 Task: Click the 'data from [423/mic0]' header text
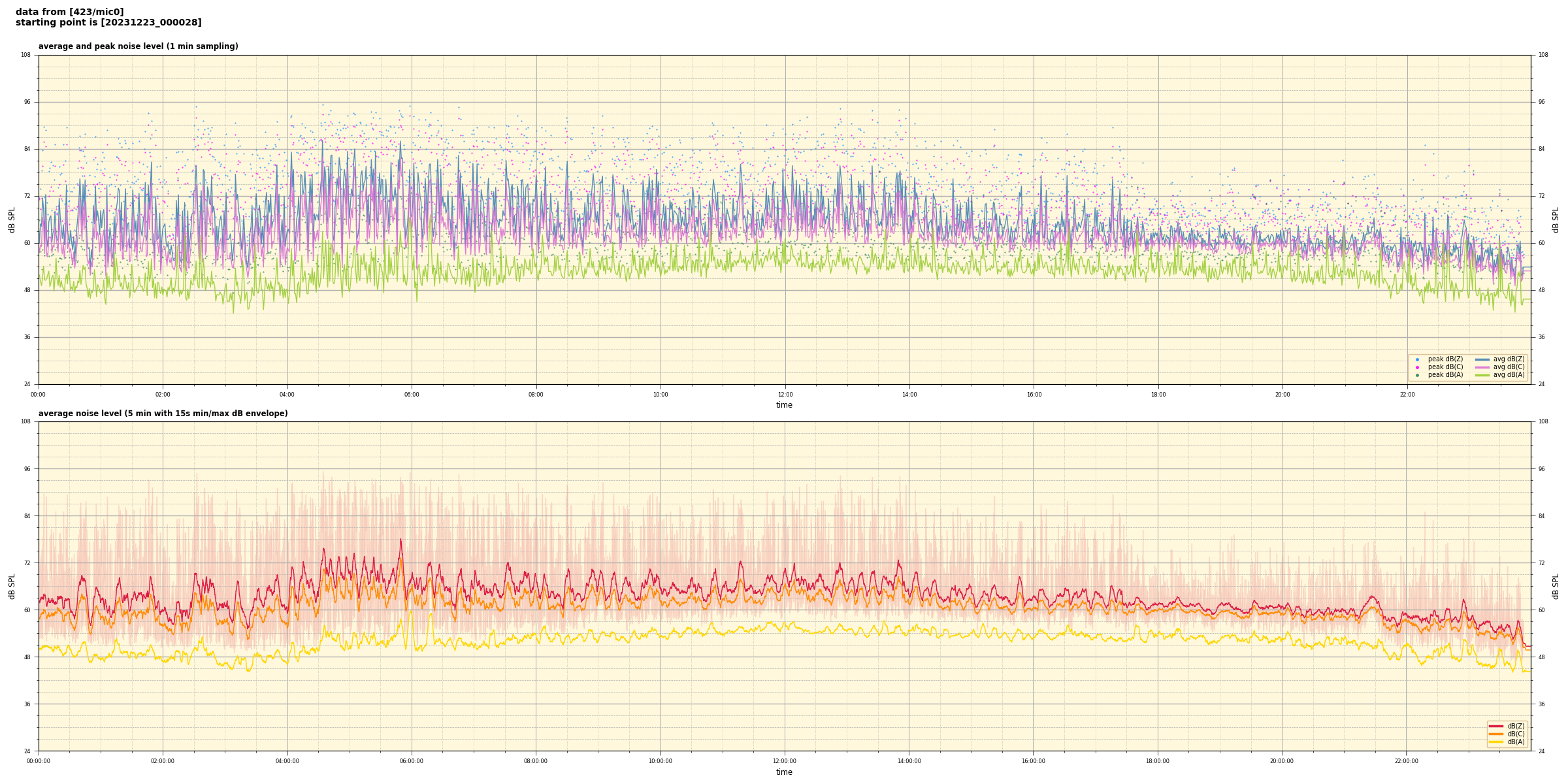click(x=69, y=12)
